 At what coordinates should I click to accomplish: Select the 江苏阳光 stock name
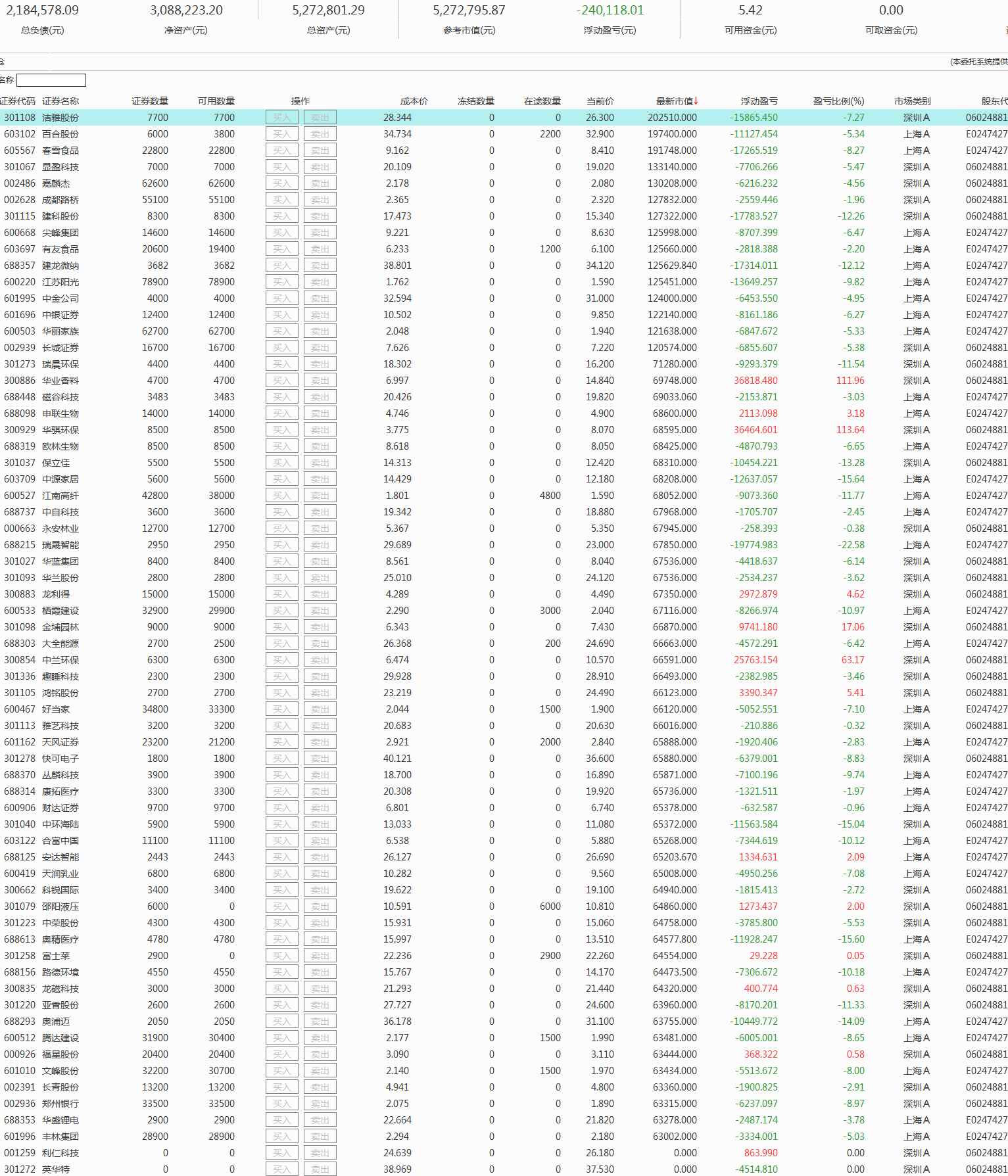click(60, 282)
